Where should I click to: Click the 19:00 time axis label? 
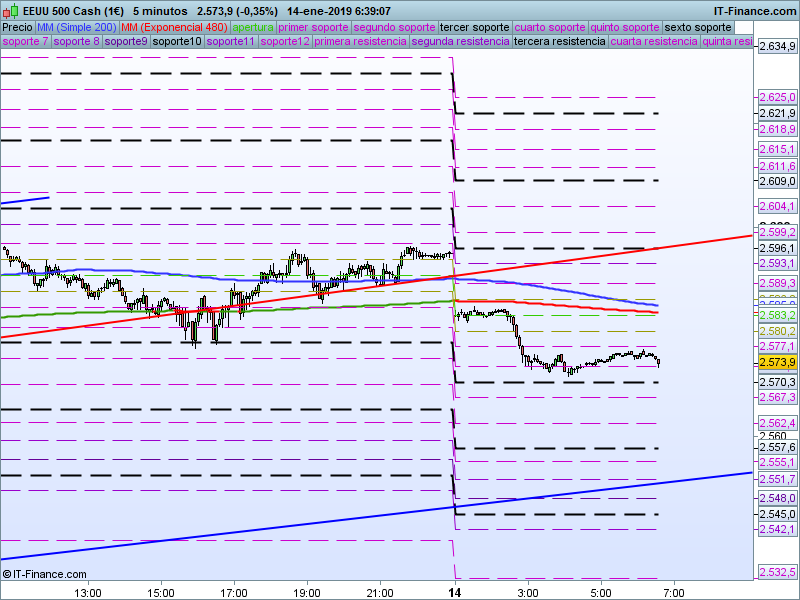[x=307, y=593]
